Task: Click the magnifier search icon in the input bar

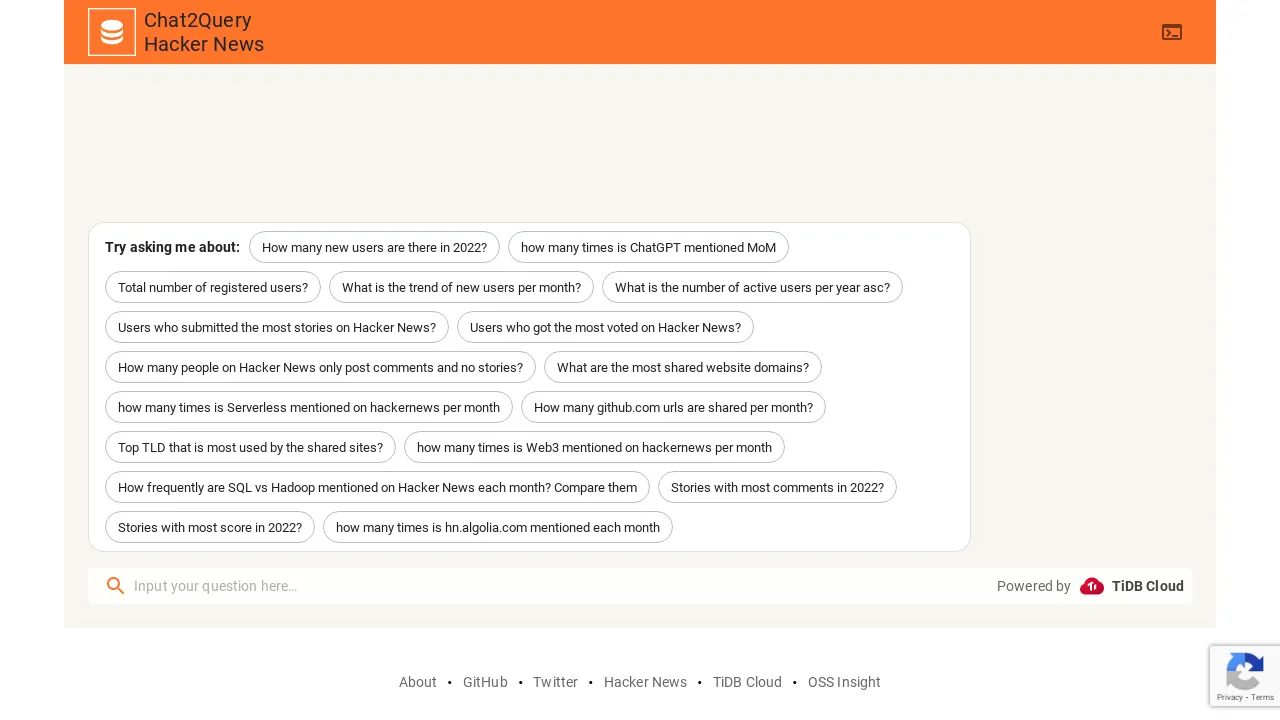Action: point(116,586)
